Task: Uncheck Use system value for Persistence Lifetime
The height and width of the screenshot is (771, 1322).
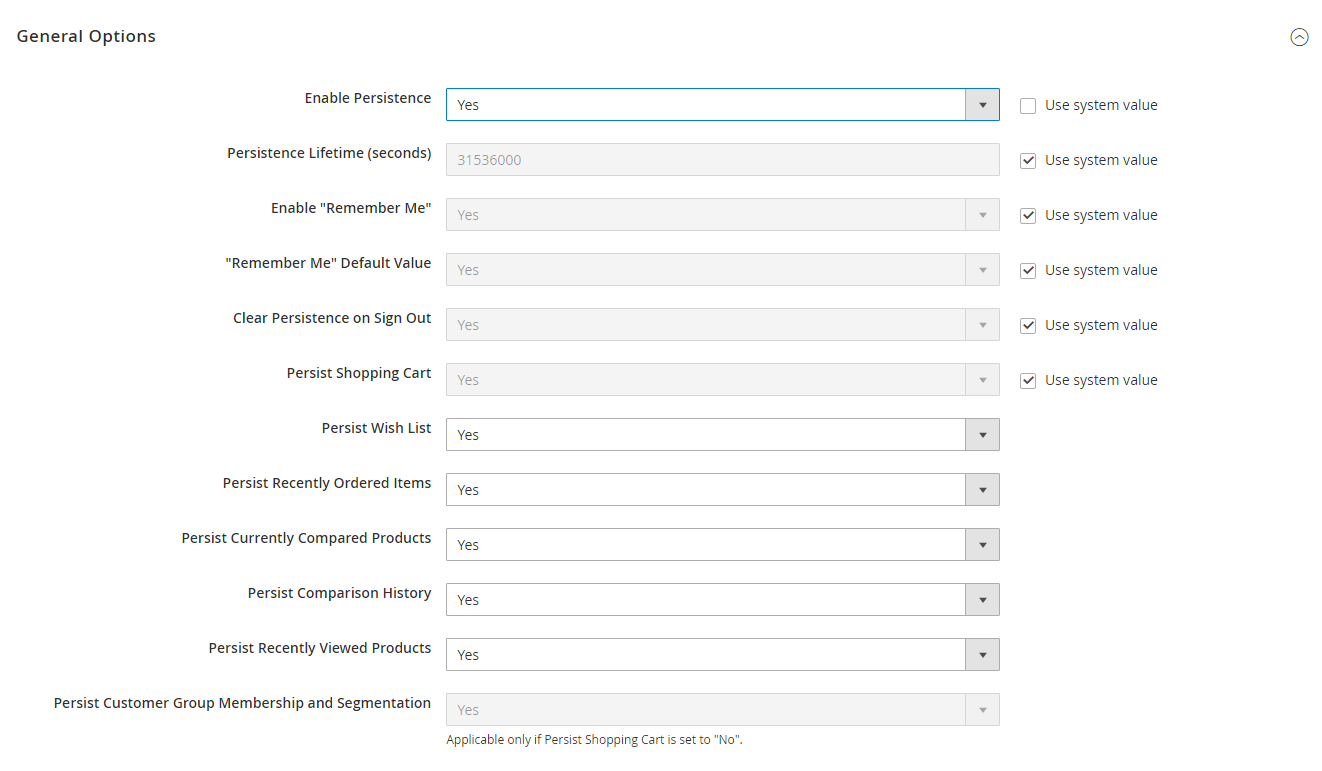Action: coord(1028,160)
